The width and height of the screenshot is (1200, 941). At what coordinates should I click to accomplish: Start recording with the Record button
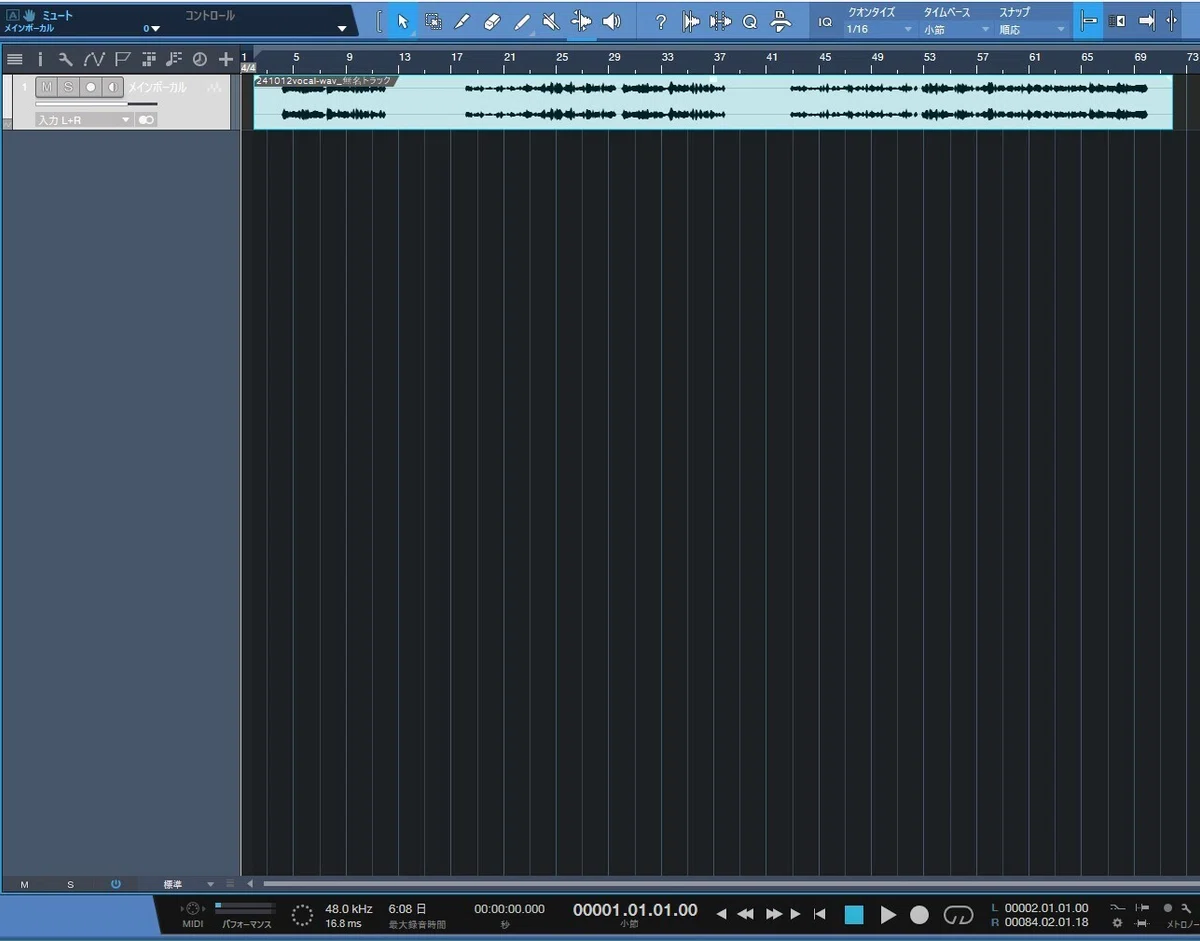(x=920, y=914)
